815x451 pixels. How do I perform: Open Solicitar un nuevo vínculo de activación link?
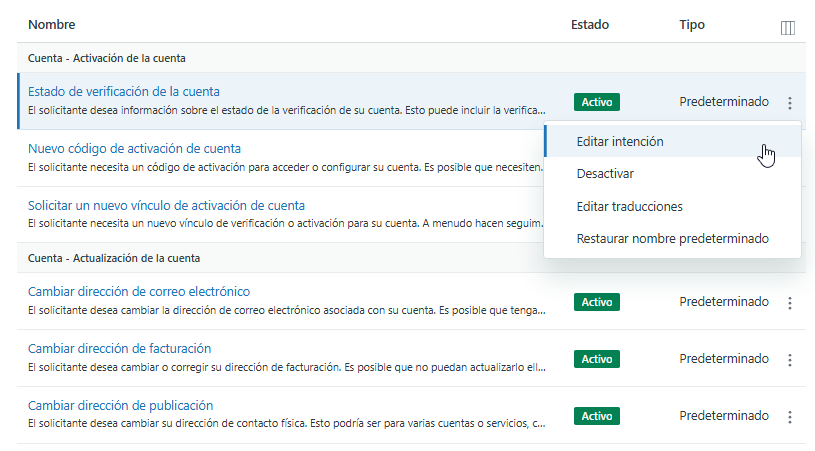click(x=166, y=205)
